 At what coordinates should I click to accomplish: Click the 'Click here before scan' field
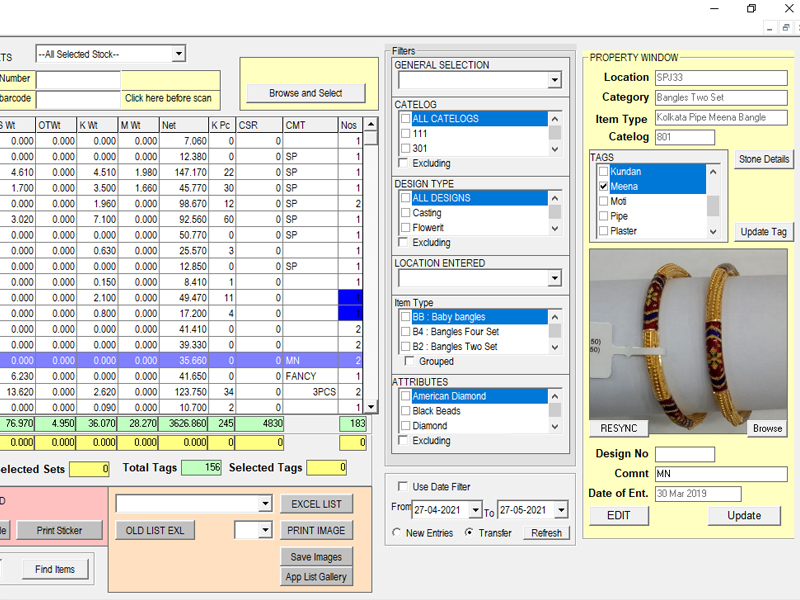pyautogui.click(x=170, y=98)
